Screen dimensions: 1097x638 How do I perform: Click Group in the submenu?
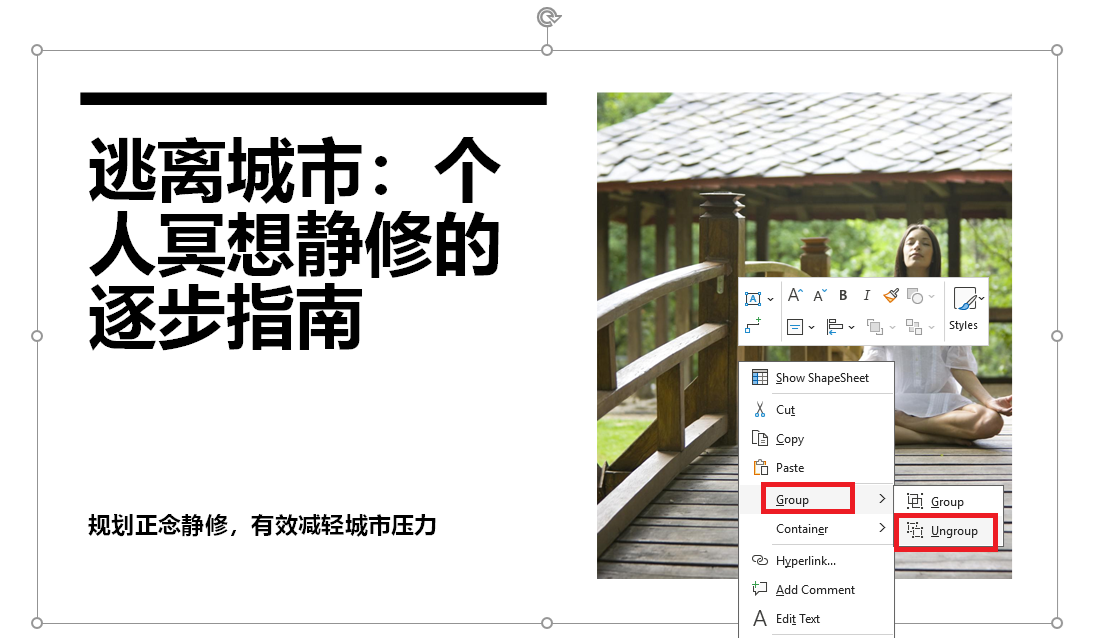tap(948, 502)
